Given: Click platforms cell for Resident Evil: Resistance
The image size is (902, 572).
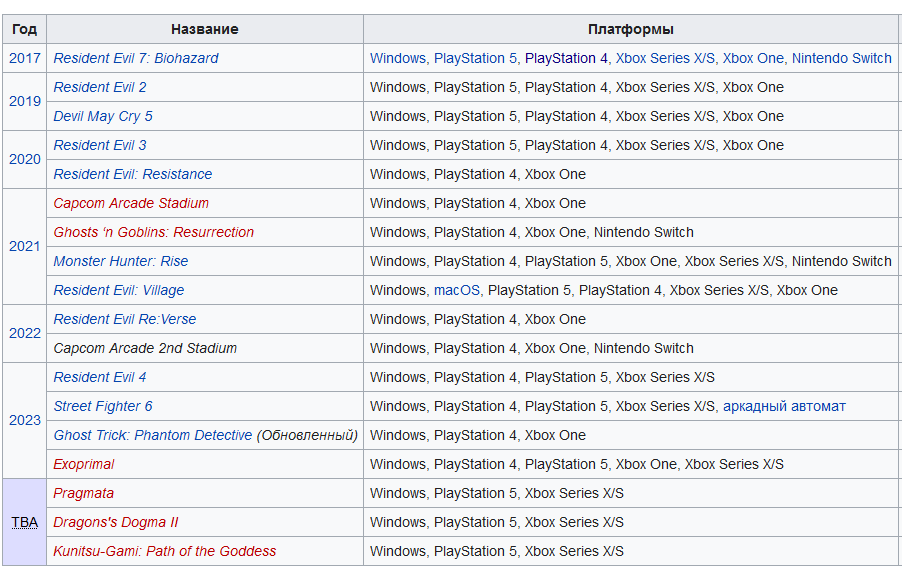Looking at the screenshot, I should [x=630, y=174].
